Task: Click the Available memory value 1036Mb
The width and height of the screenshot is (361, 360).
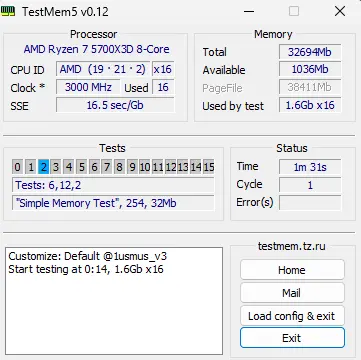Action: 310,69
